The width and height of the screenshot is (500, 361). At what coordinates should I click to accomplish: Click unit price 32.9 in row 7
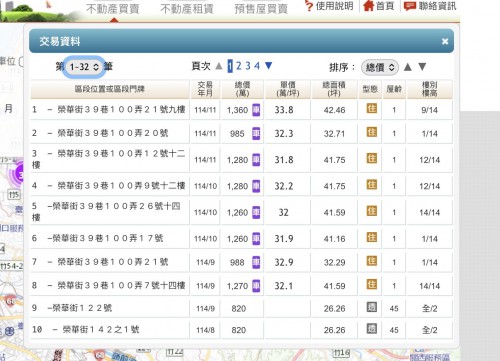pos(284,262)
